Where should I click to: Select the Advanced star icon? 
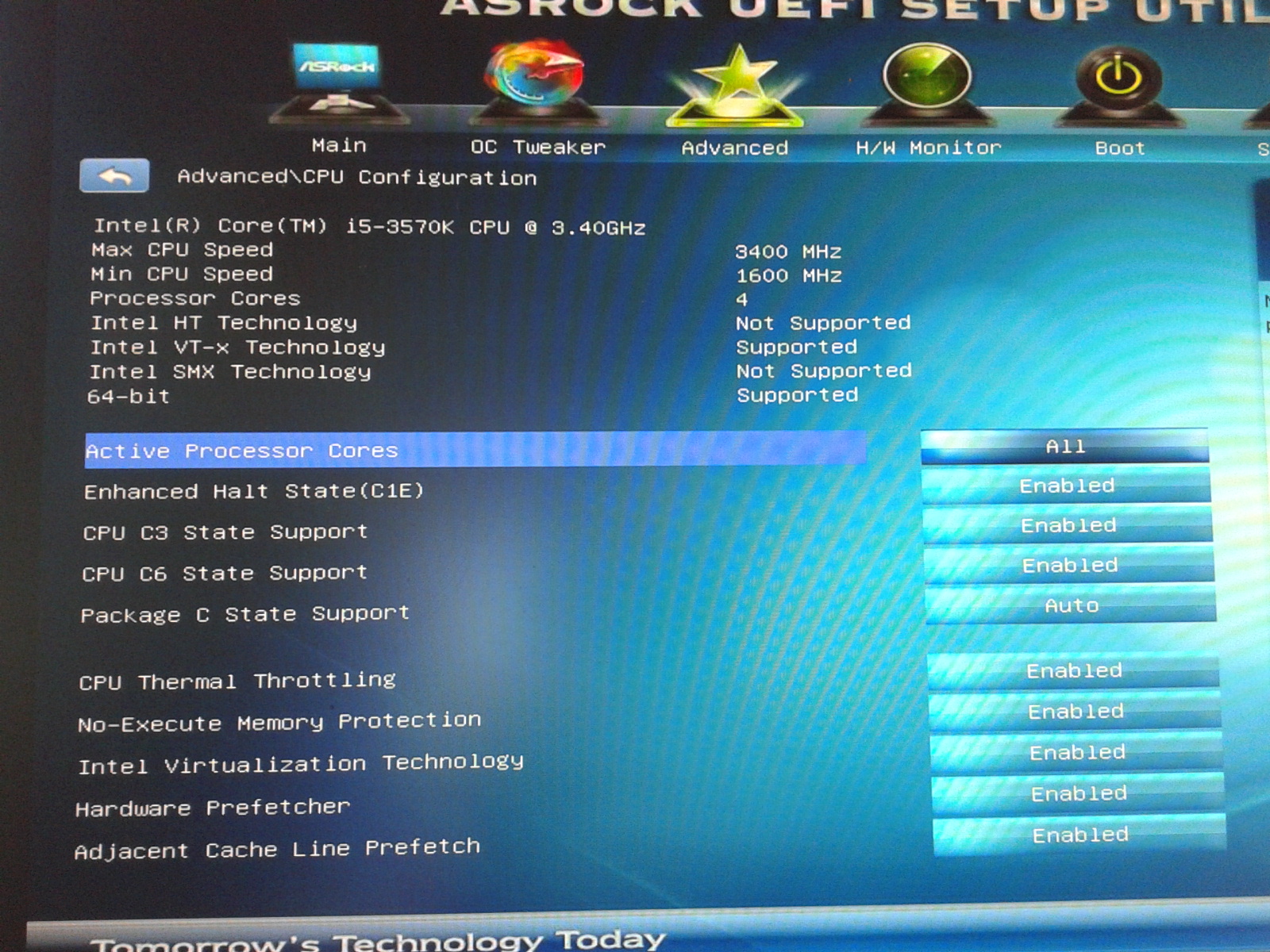(736, 86)
